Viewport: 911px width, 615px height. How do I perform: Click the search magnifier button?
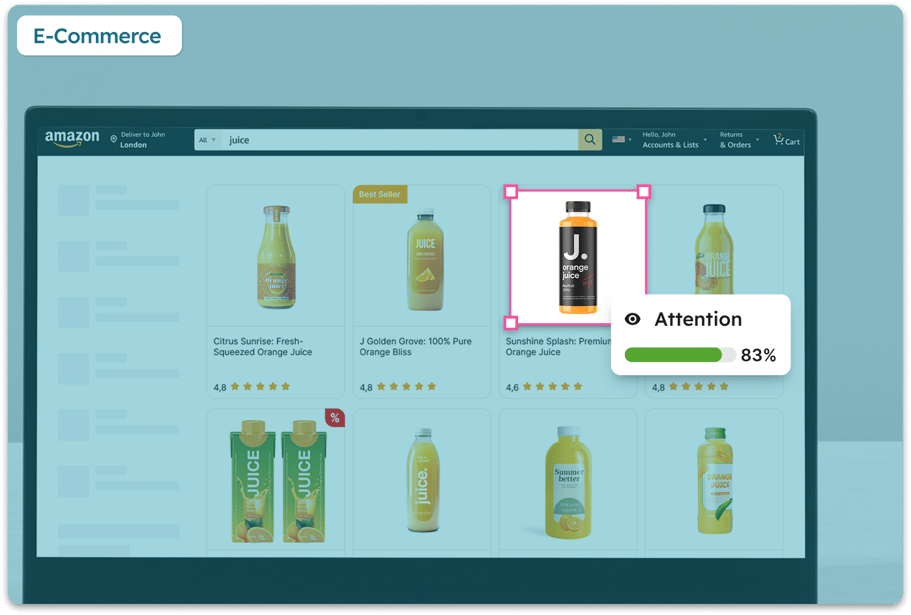[590, 140]
